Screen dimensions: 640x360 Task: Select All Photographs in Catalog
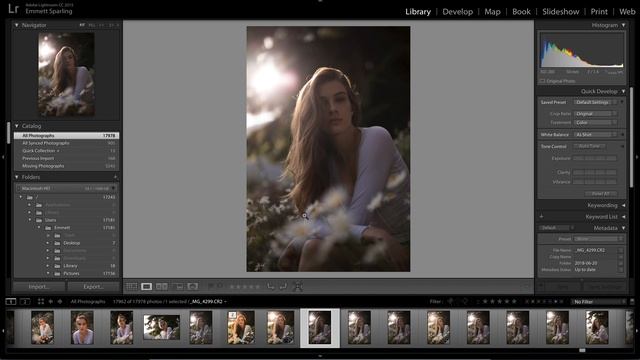(67, 136)
